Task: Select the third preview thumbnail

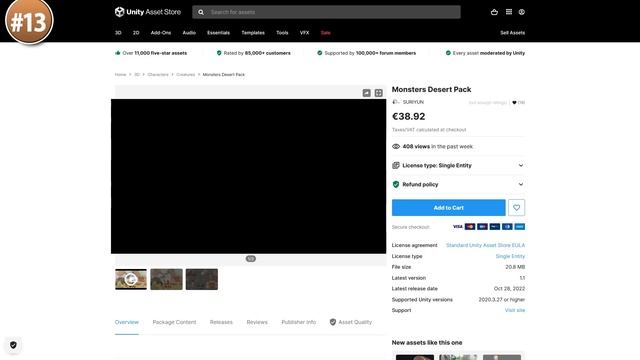Action: tap(202, 279)
